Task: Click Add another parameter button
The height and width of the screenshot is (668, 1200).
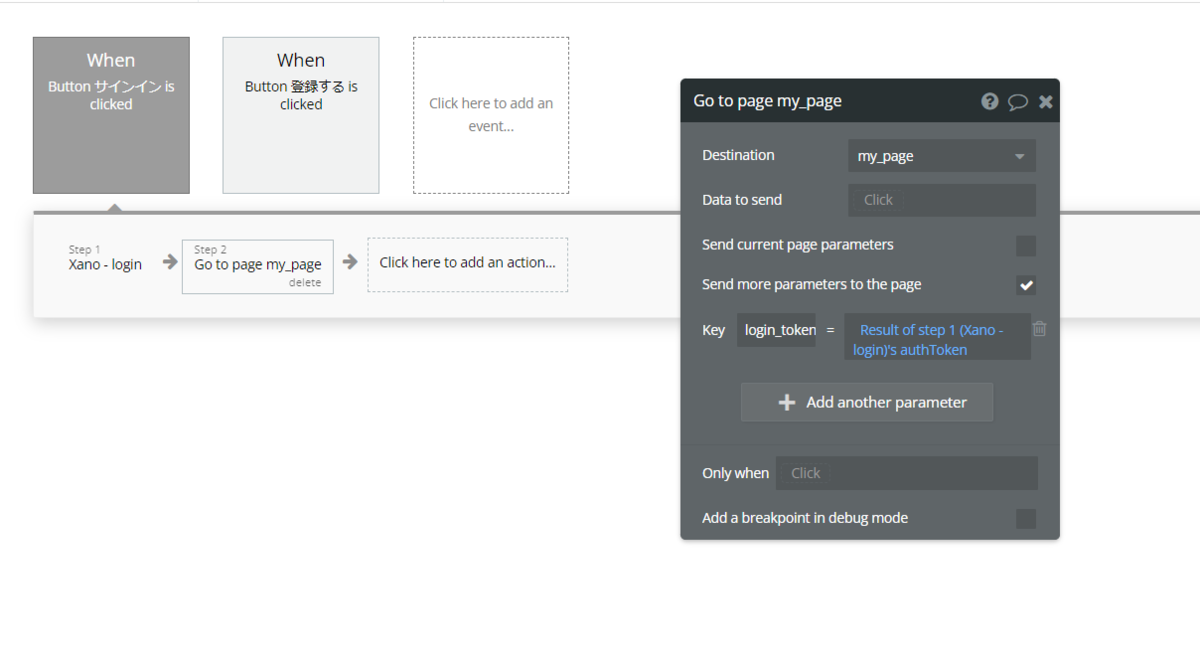Action: (x=867, y=402)
